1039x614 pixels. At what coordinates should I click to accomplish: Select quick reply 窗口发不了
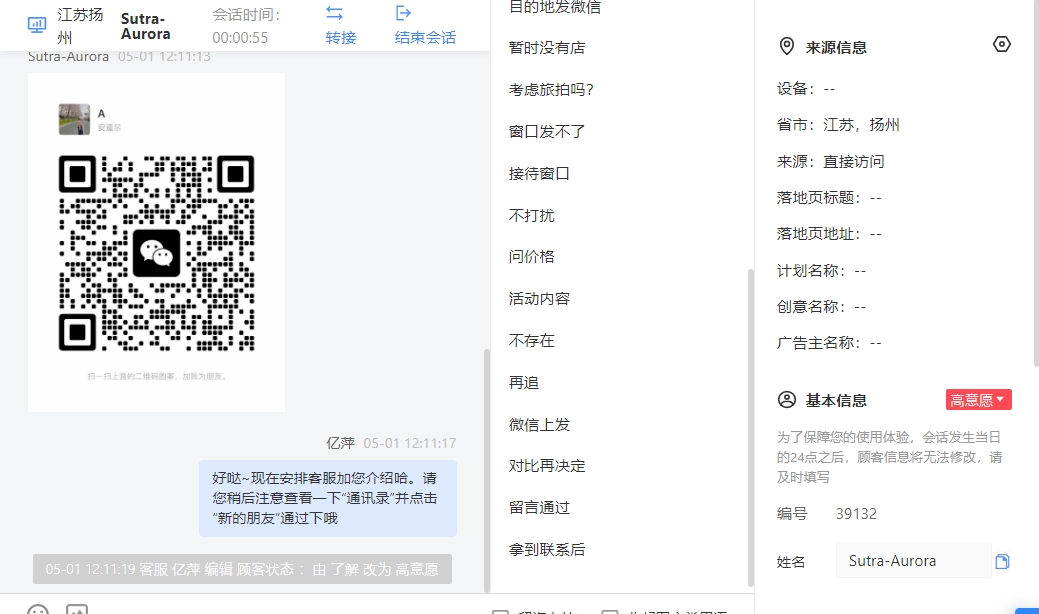click(x=547, y=132)
